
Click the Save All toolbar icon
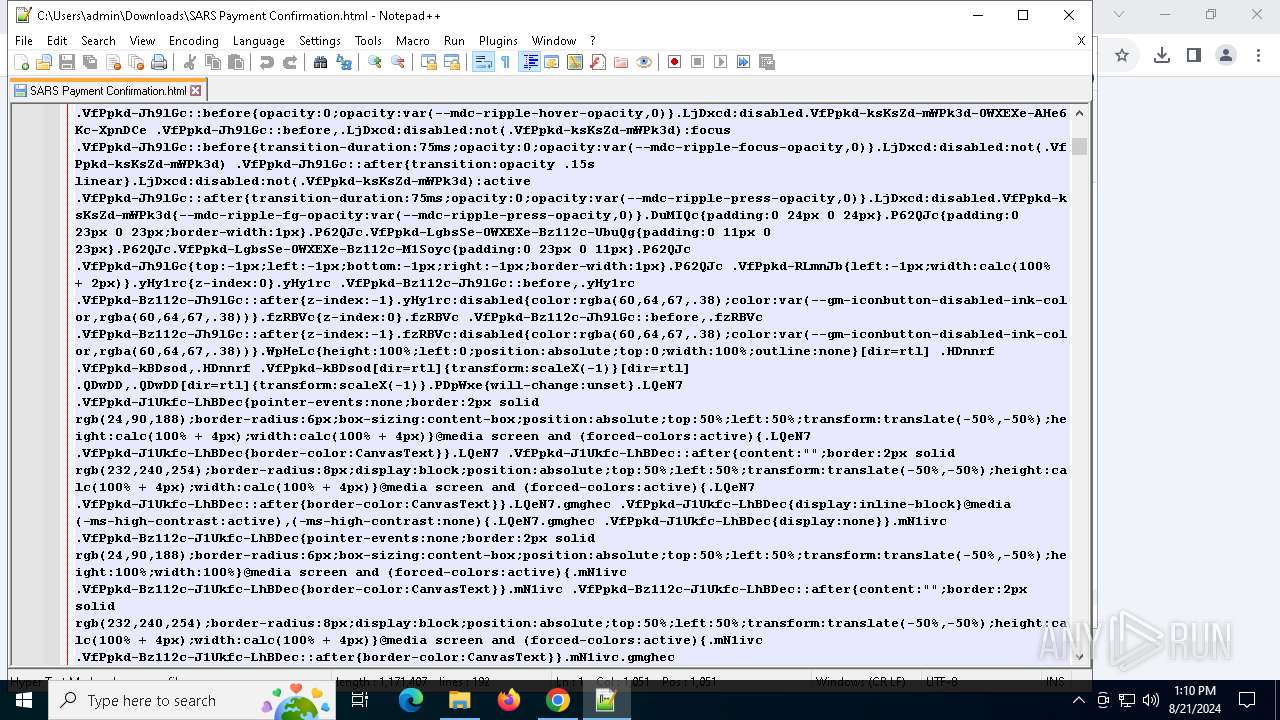[x=90, y=62]
